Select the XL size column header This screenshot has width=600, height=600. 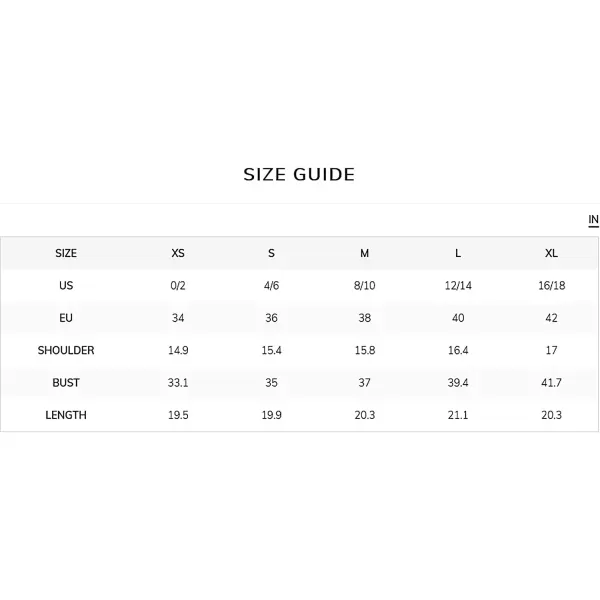click(551, 253)
